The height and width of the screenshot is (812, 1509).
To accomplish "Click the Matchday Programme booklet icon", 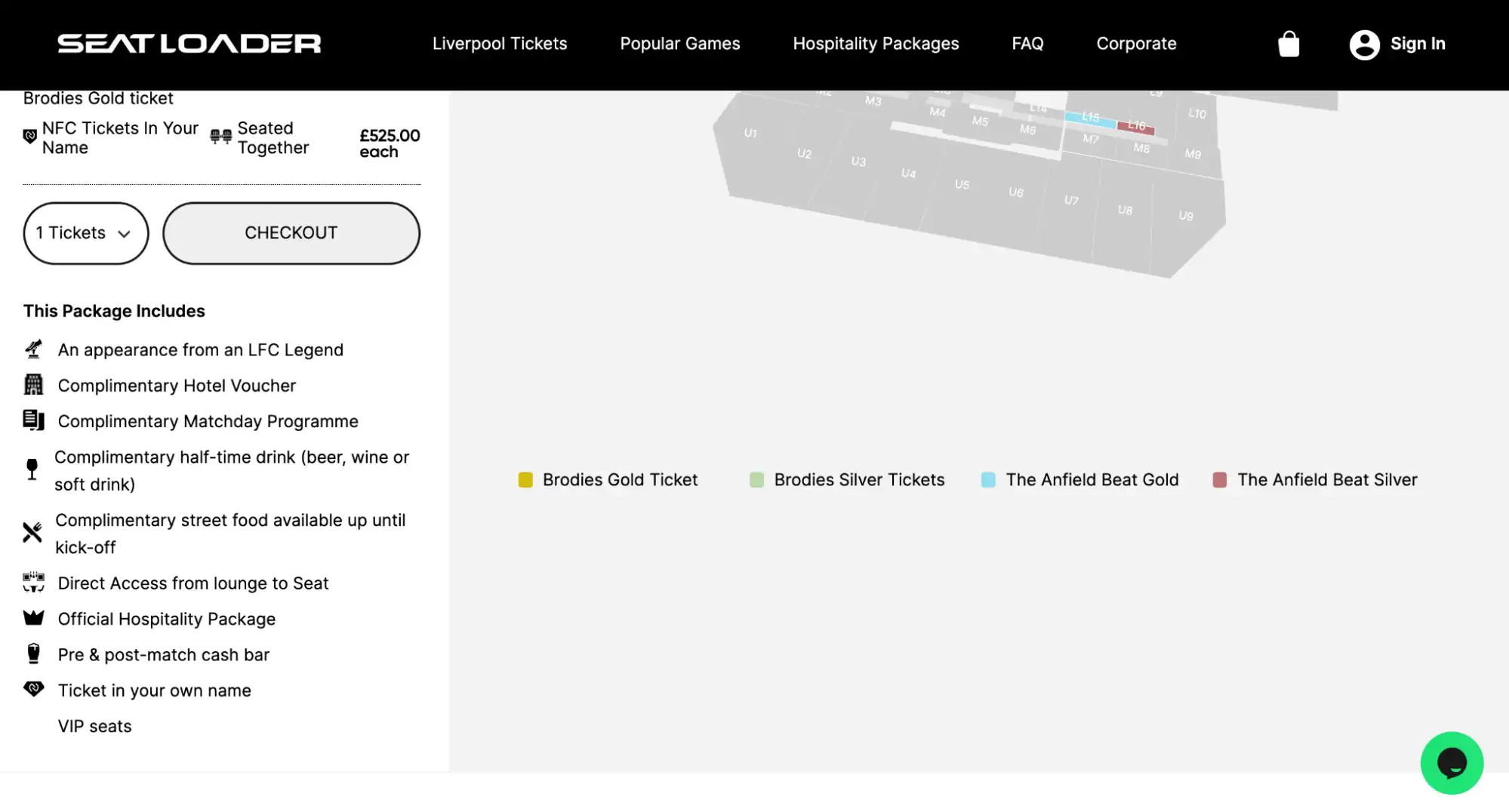I will tap(32, 420).
